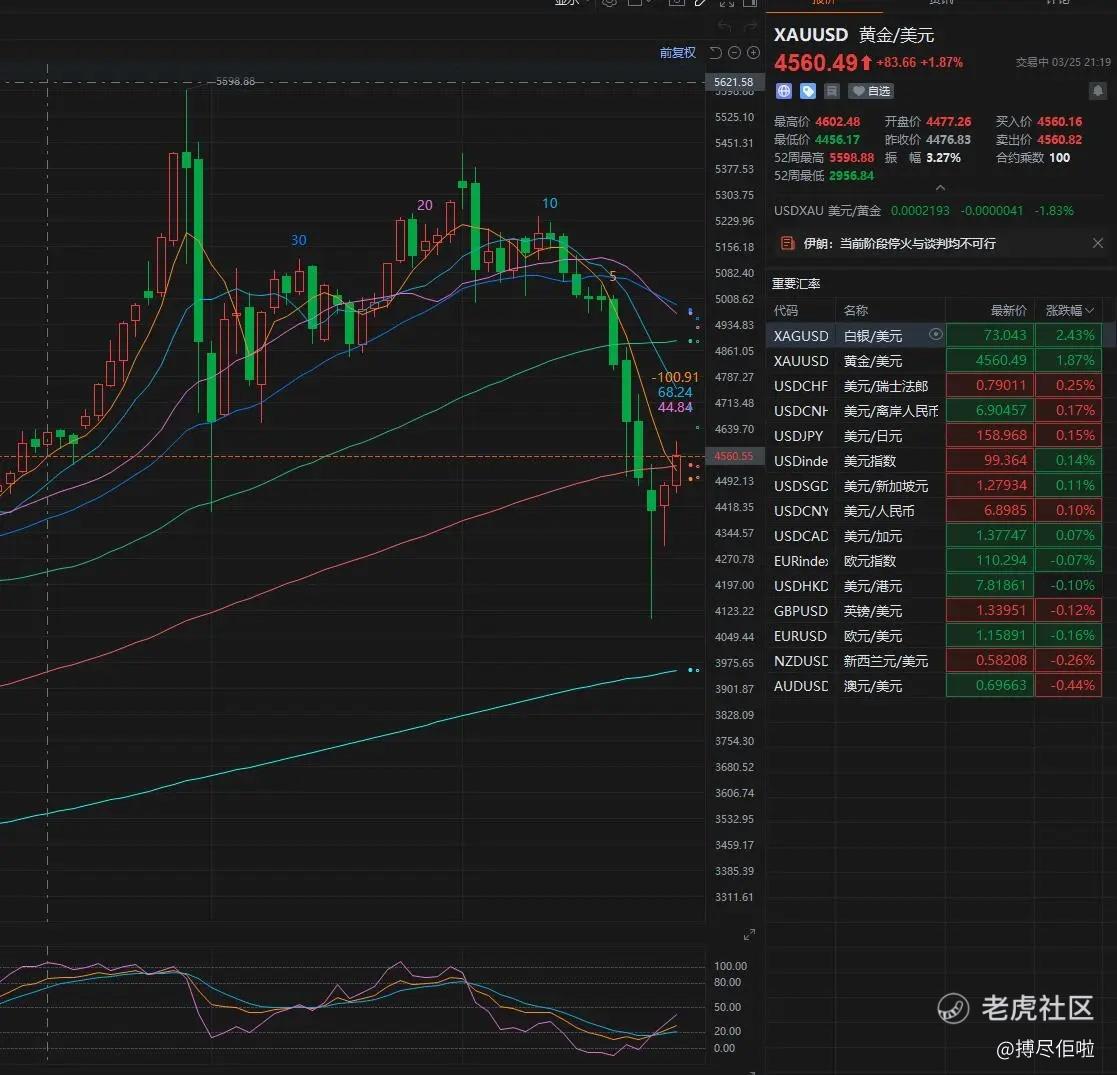This screenshot has height=1075, width=1117.
Task: Select the AUDUSD 澳元/美元 row
Action: [x=934, y=685]
